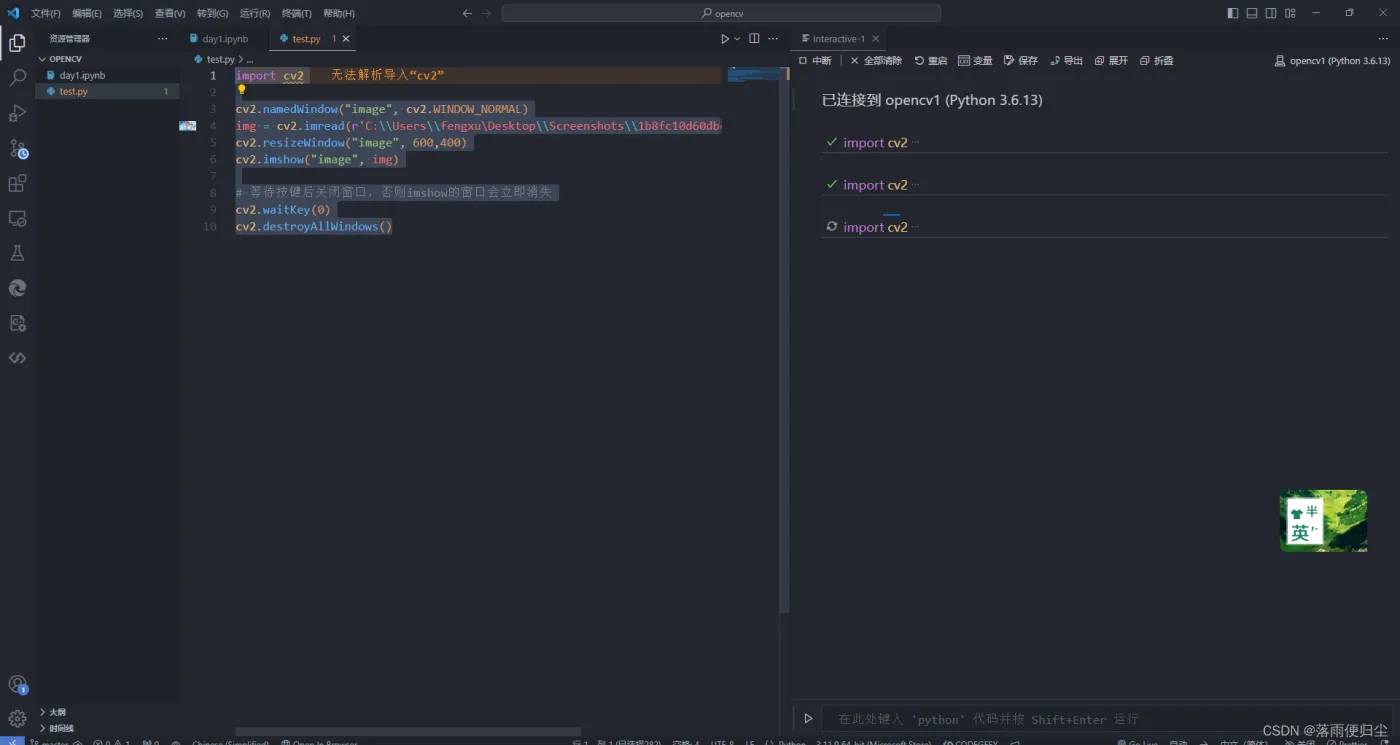1400x745 pixels.
Task: Open the Run and Debug view
Action: click(x=17, y=113)
